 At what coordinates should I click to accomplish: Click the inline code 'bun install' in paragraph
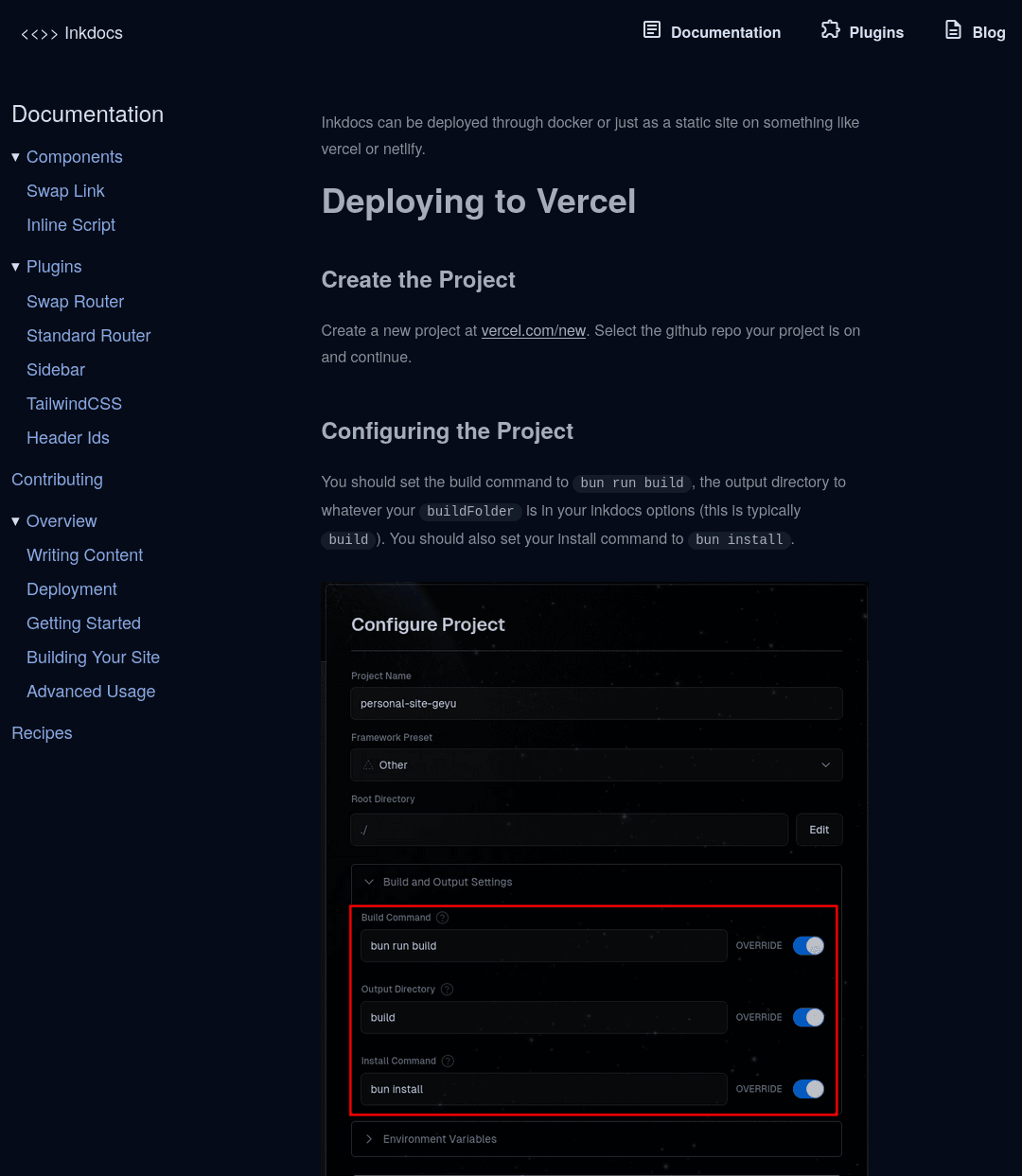pos(739,539)
